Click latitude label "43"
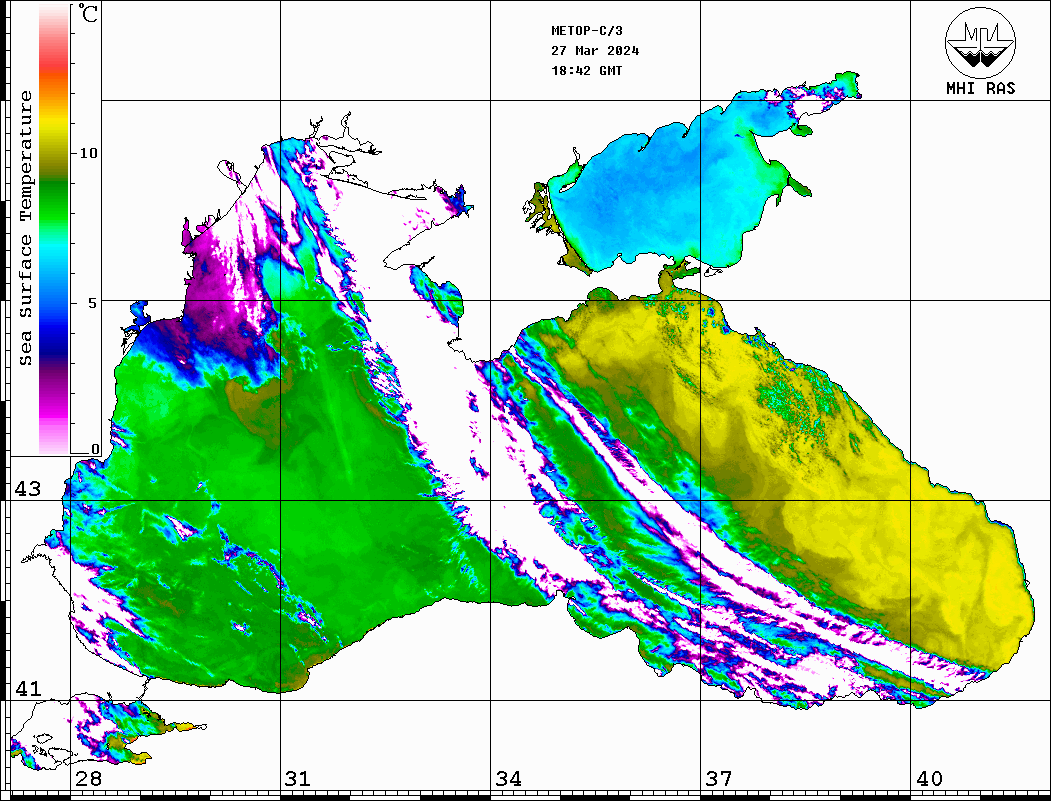This screenshot has width=1051, height=801. coord(28,489)
